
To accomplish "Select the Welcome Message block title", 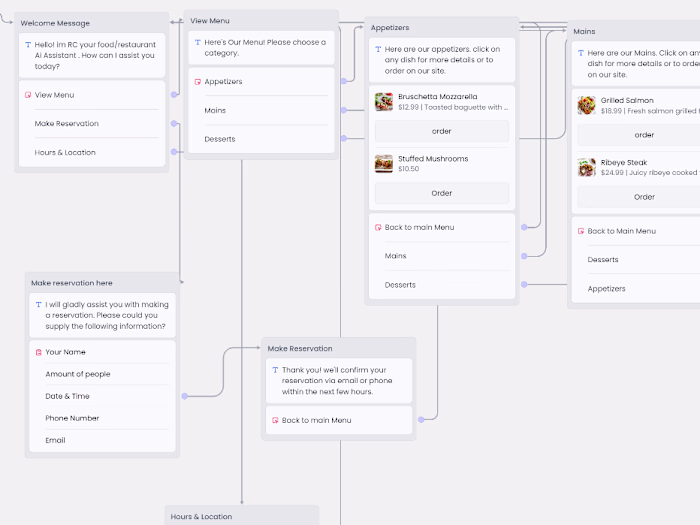I will [55, 23].
